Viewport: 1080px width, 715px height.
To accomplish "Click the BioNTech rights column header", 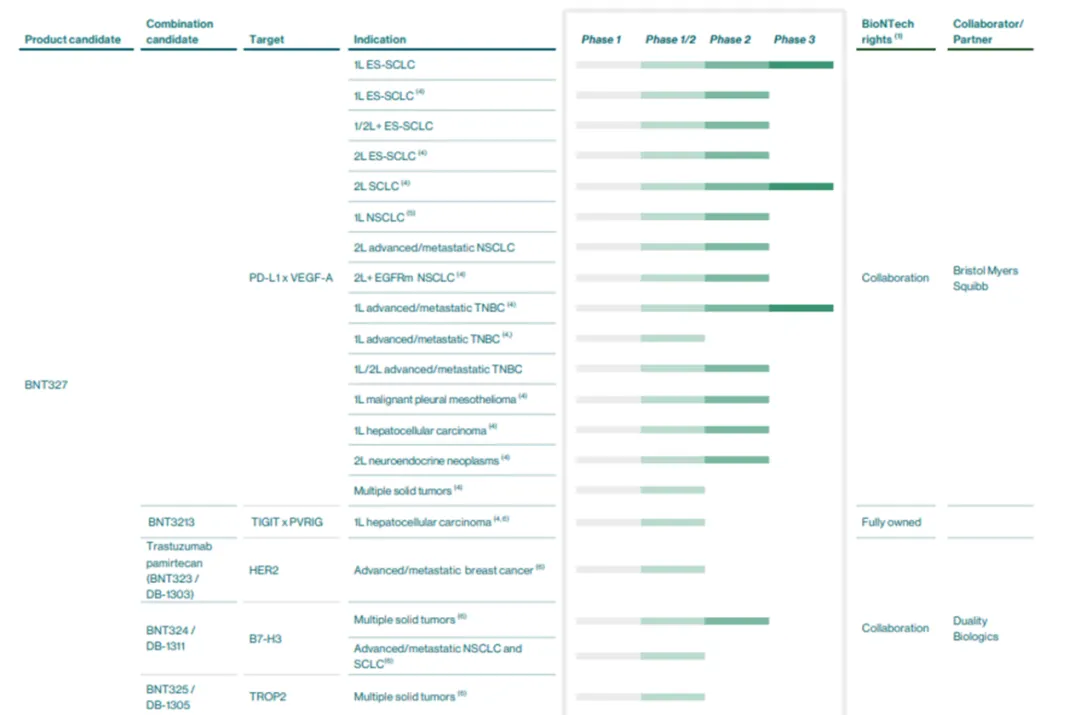I will click(x=888, y=31).
